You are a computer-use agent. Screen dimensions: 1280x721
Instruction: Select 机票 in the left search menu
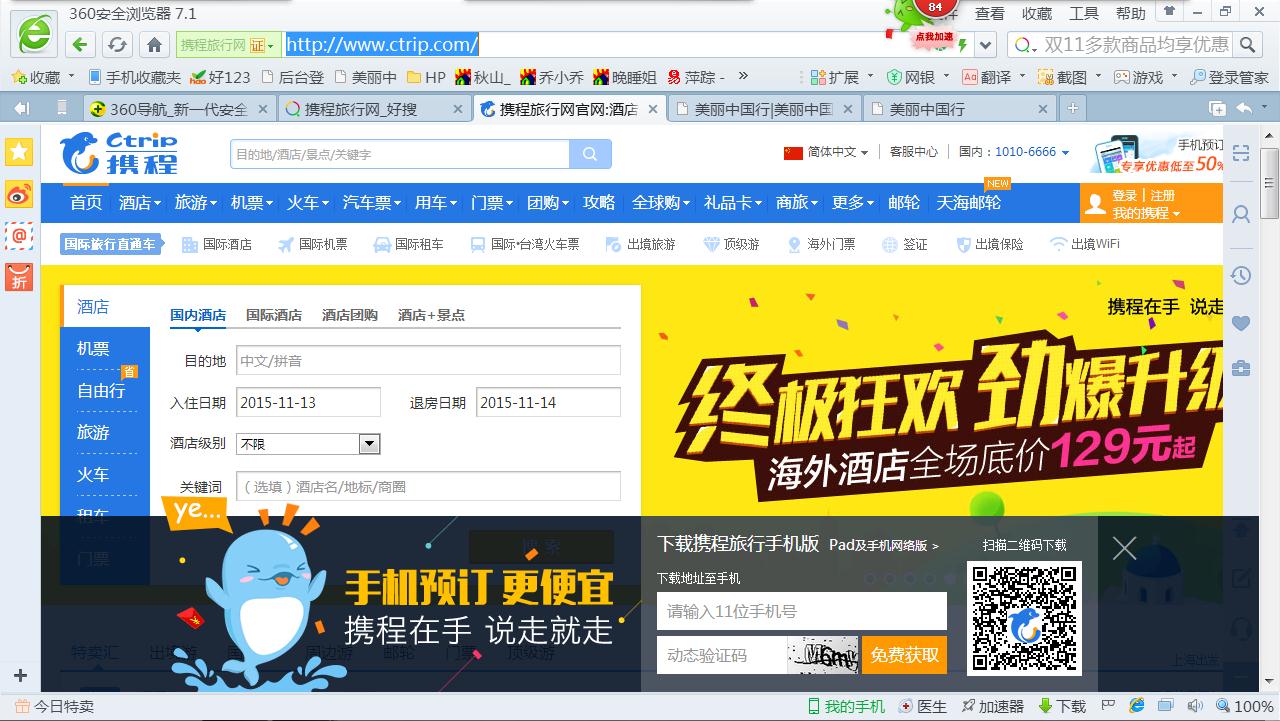click(x=93, y=349)
